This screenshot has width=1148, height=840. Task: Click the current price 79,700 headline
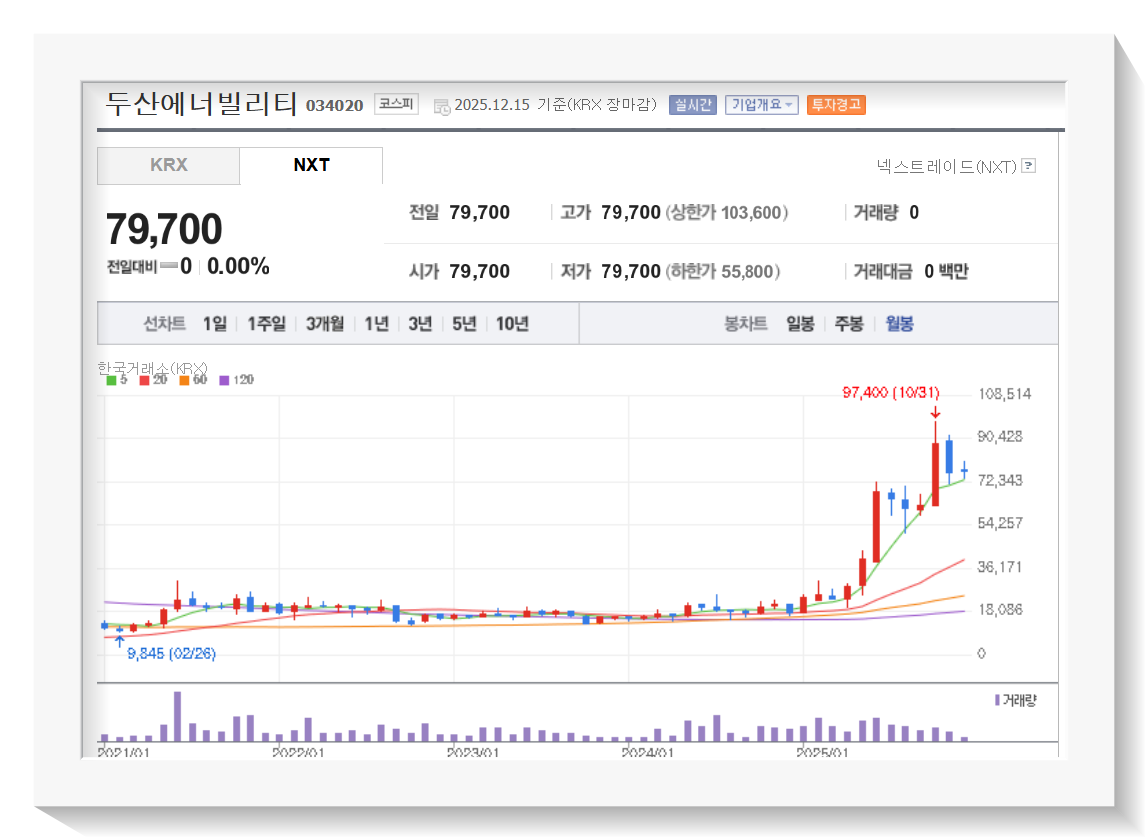(164, 229)
